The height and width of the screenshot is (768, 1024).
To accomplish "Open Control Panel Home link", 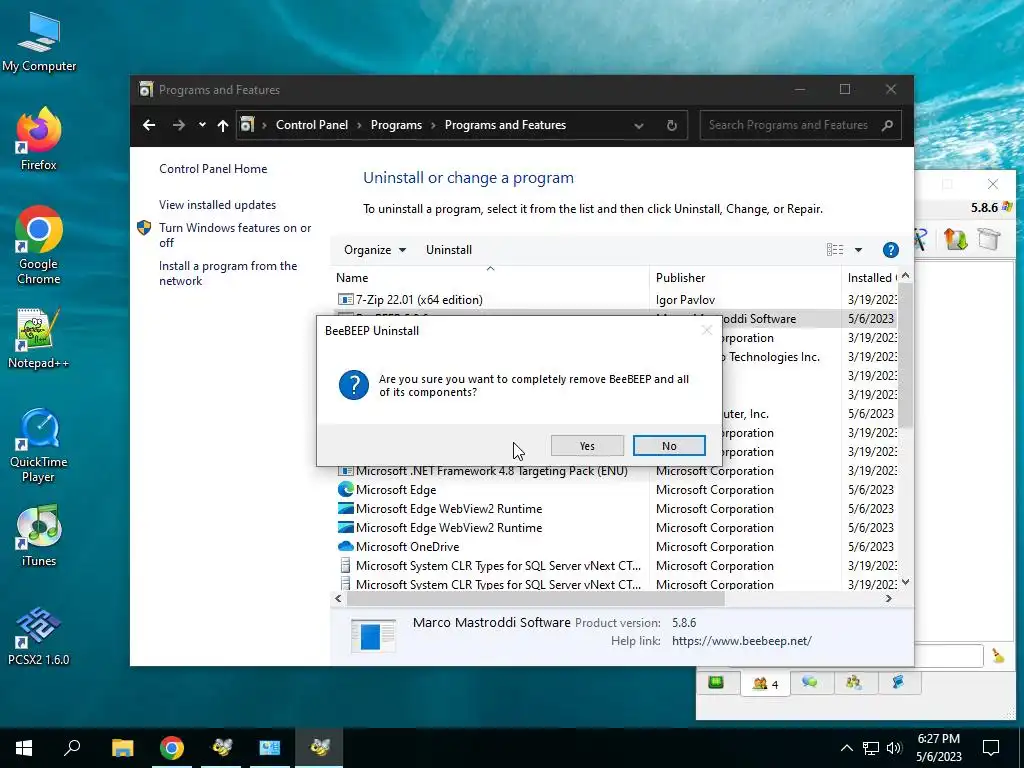I will tap(213, 168).
